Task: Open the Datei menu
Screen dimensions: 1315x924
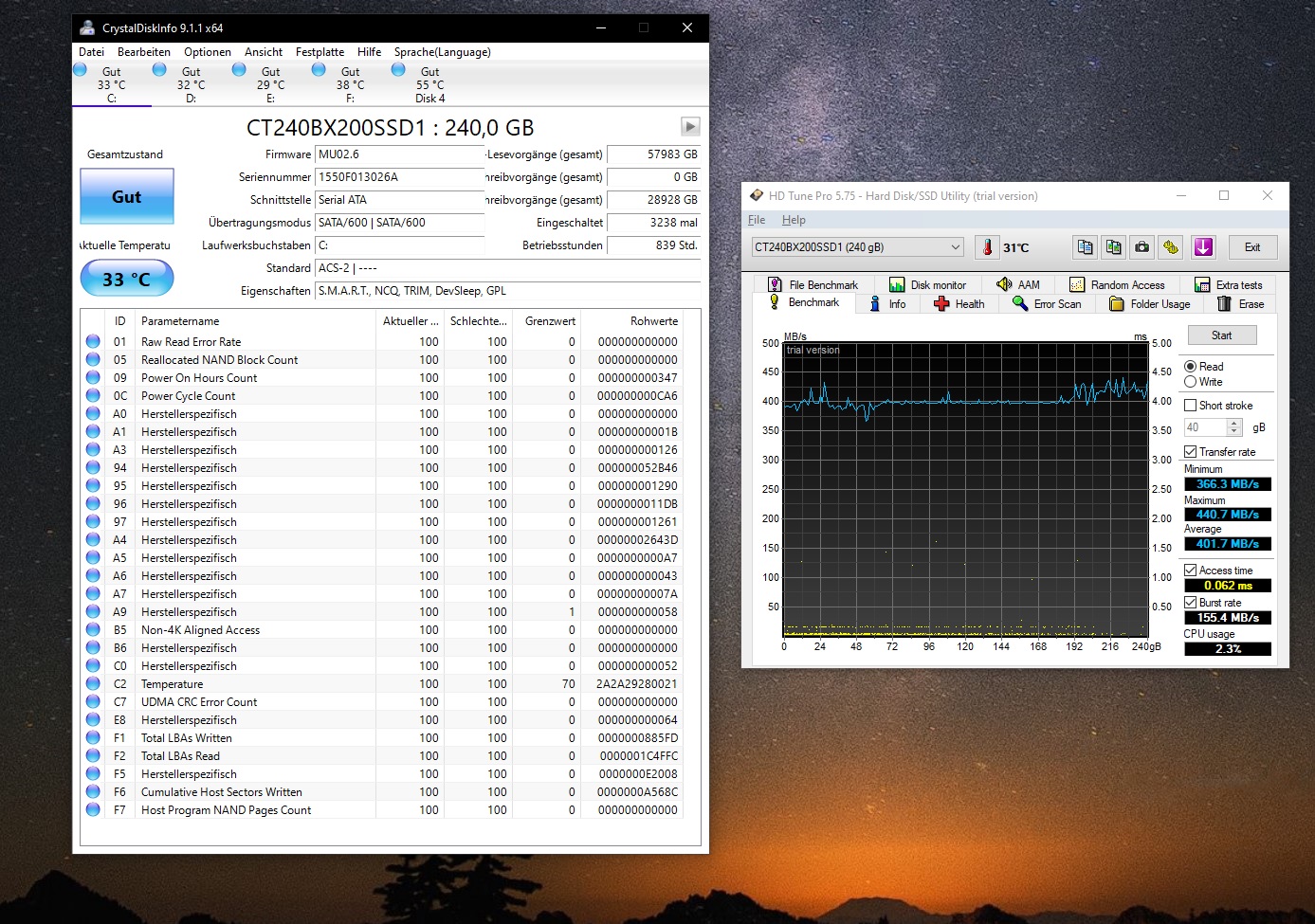Action: (92, 52)
